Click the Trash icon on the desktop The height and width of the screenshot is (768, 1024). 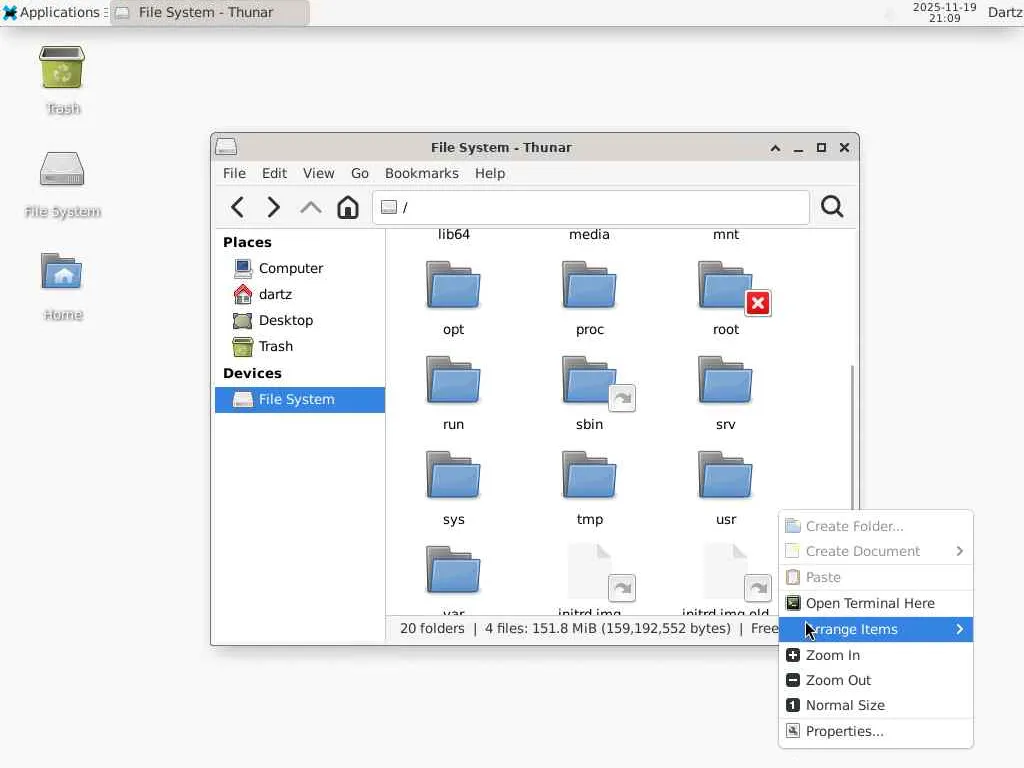(62, 68)
